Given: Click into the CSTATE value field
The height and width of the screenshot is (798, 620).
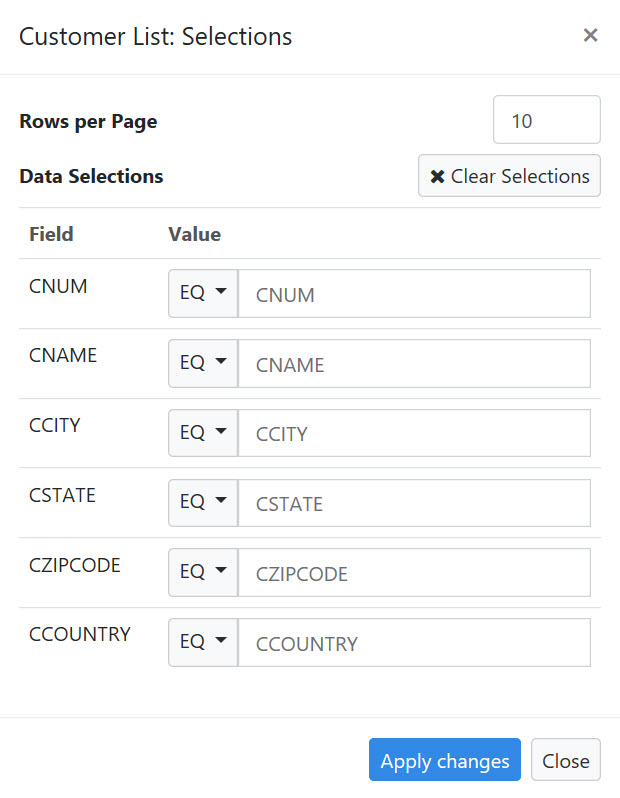Looking at the screenshot, I should [414, 503].
